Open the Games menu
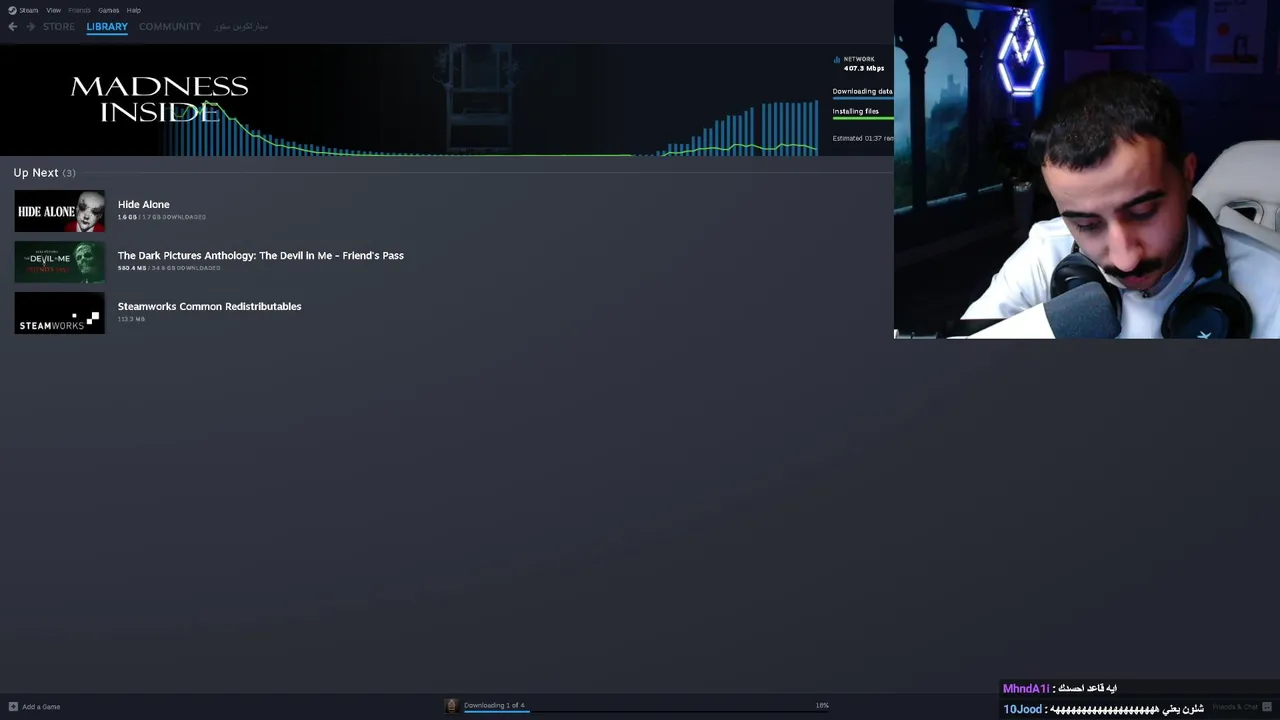1280x720 pixels. pos(108,10)
